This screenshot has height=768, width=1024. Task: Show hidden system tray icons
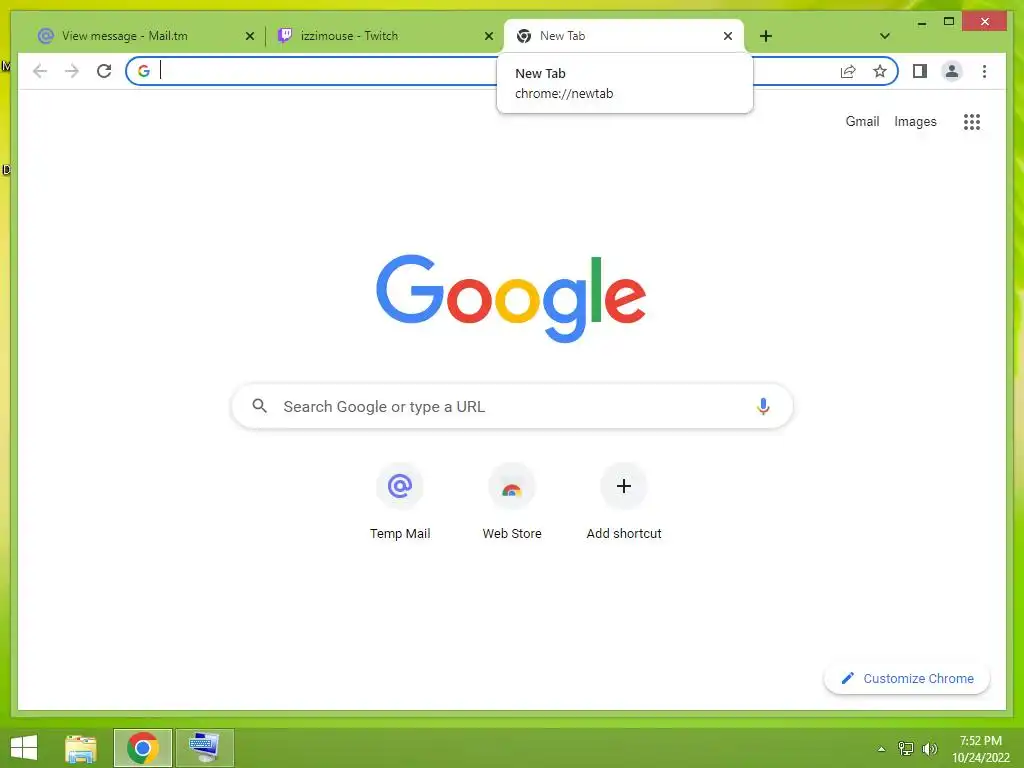click(x=882, y=748)
